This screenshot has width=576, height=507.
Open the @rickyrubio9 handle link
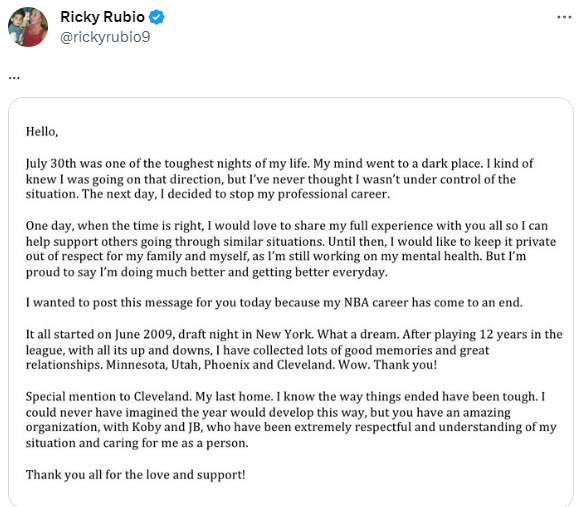[105, 37]
